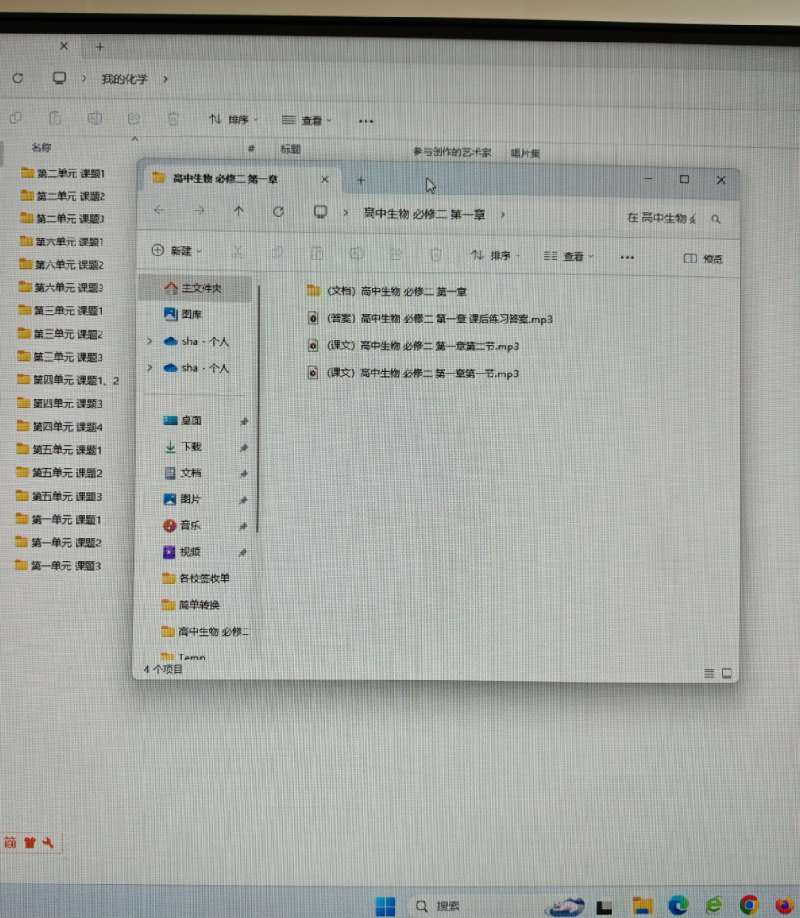Click the chevron after 高中生物 必修二 第一章 path
This screenshot has width=800, height=918.
pyautogui.click(x=503, y=215)
